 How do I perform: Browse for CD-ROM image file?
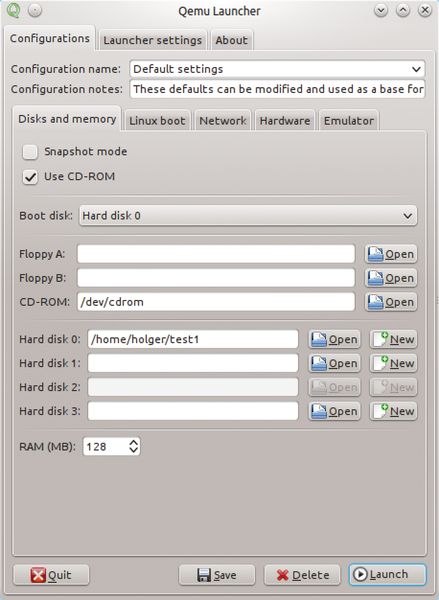pos(391,302)
